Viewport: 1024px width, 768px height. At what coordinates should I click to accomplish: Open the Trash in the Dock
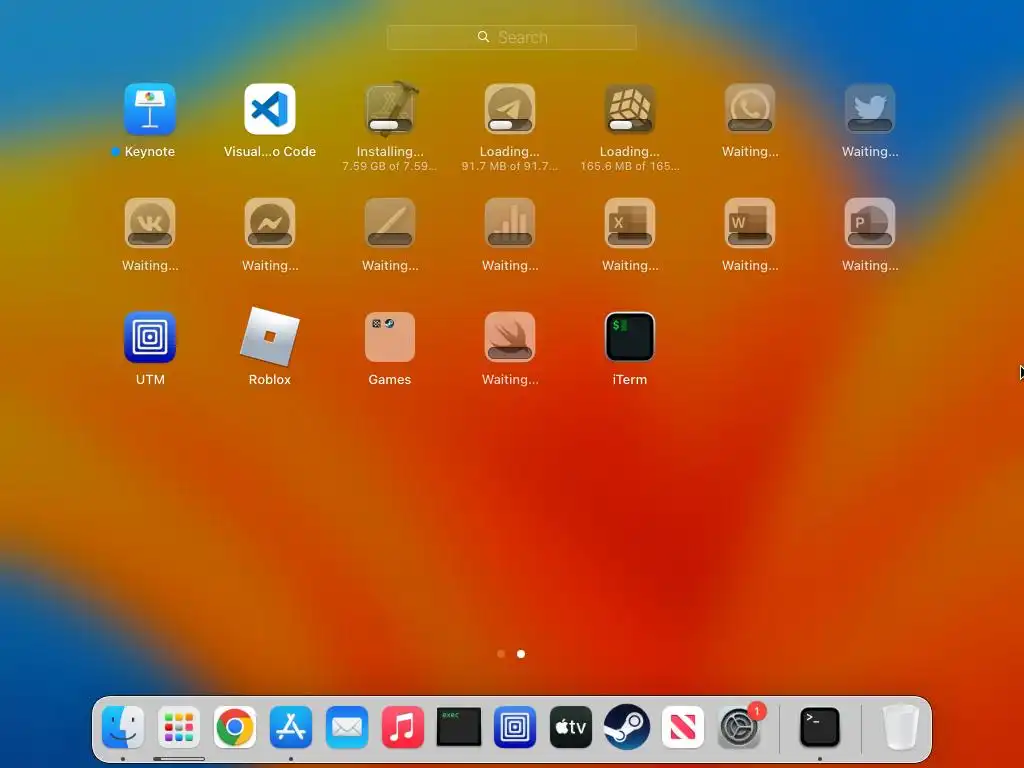coord(901,727)
